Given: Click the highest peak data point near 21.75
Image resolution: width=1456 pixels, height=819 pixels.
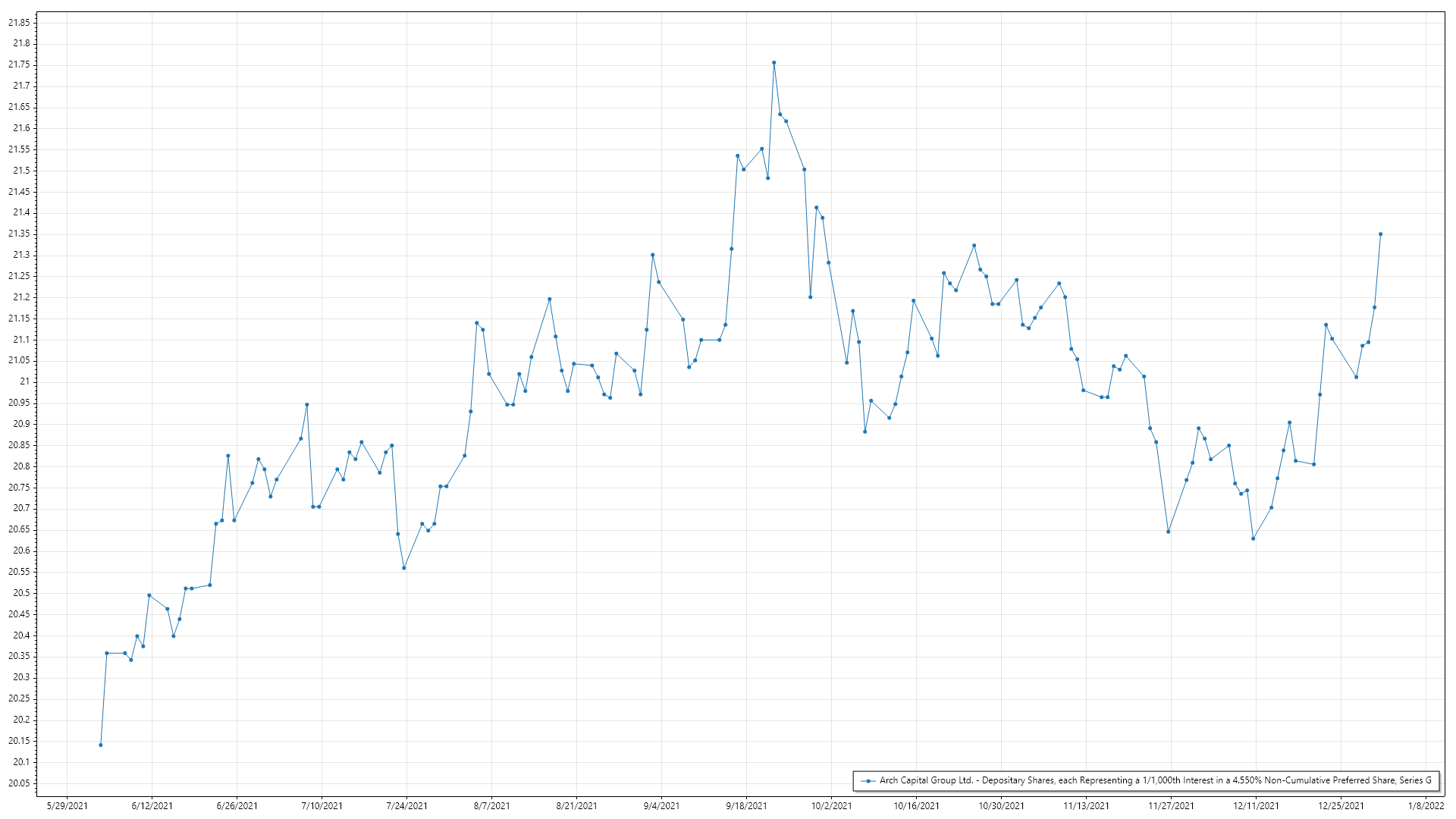Looking at the screenshot, I should click(x=773, y=63).
